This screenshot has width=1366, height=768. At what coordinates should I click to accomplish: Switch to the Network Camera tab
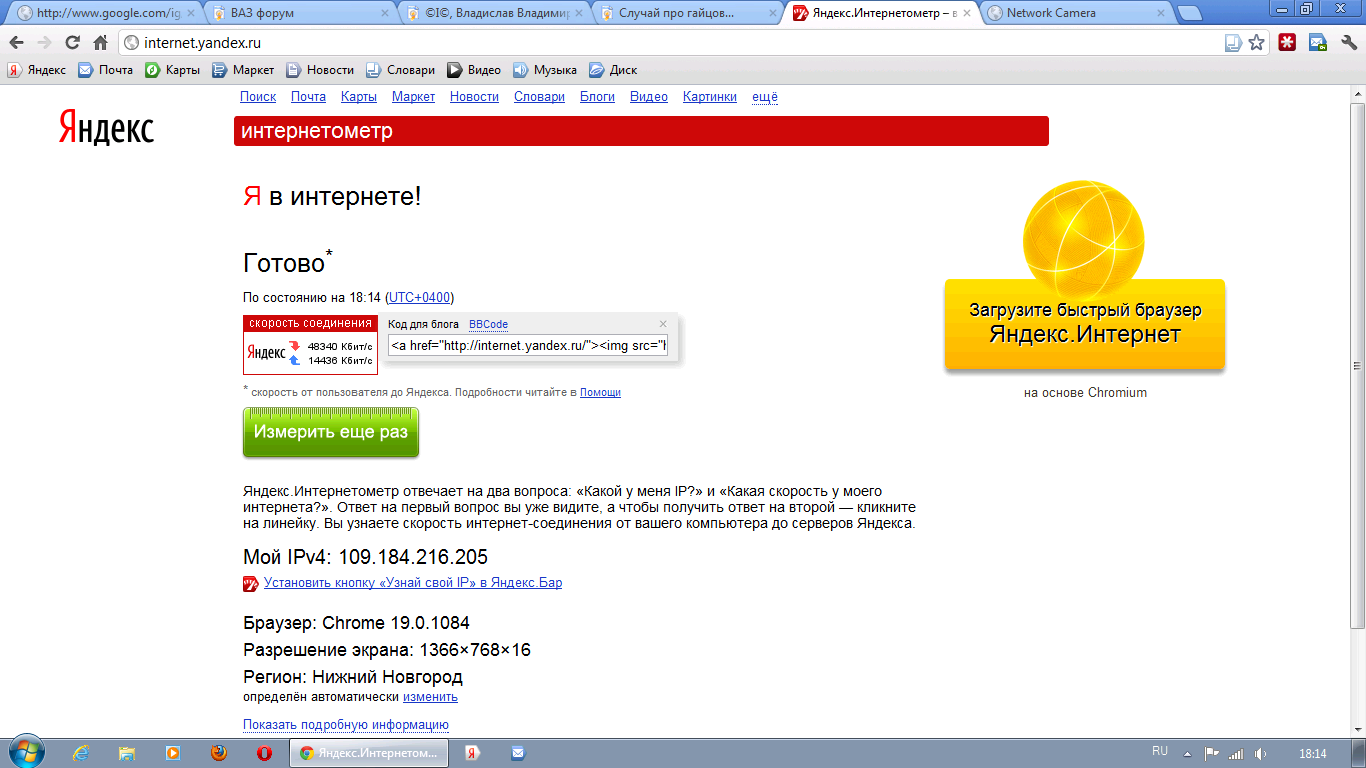[x=1076, y=13]
